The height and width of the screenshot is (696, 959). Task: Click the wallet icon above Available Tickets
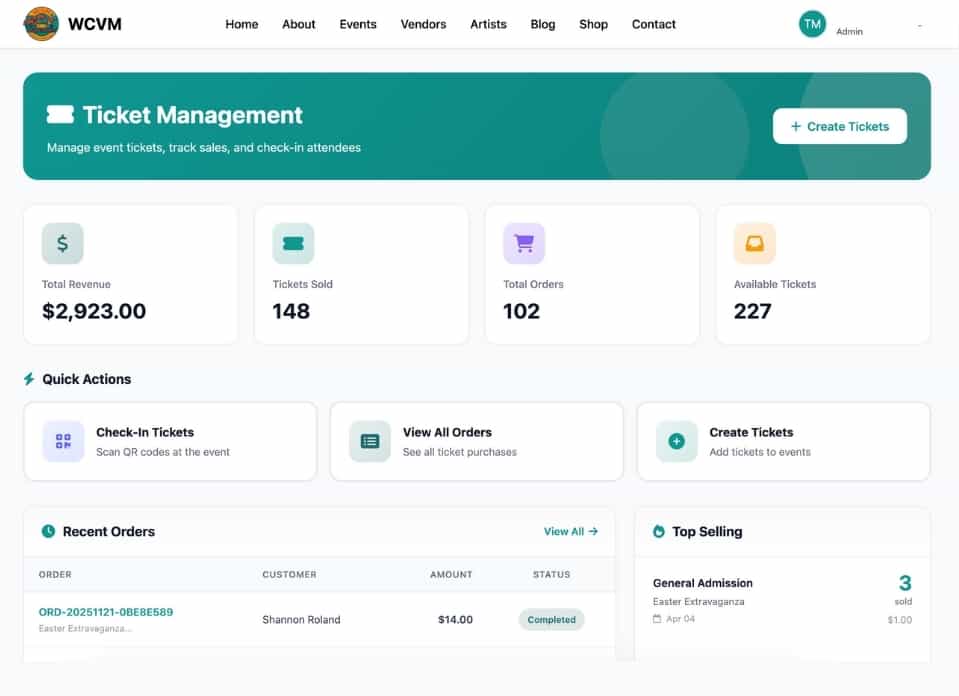(753, 242)
